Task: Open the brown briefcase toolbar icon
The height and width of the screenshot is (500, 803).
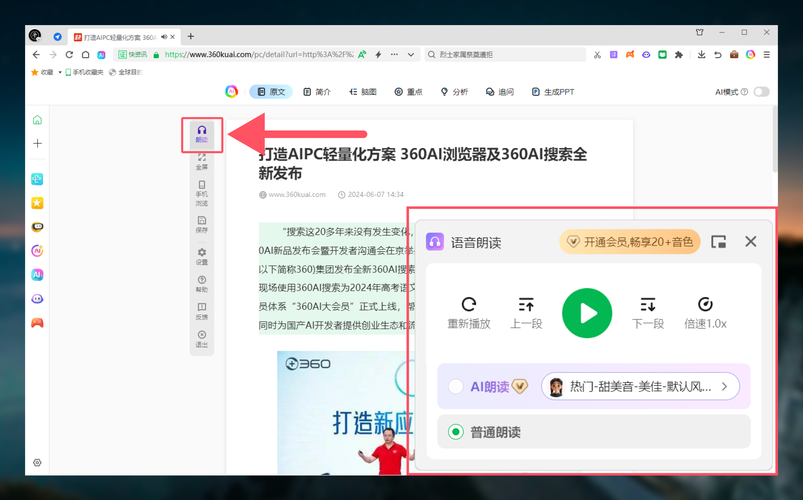Action: [734, 55]
